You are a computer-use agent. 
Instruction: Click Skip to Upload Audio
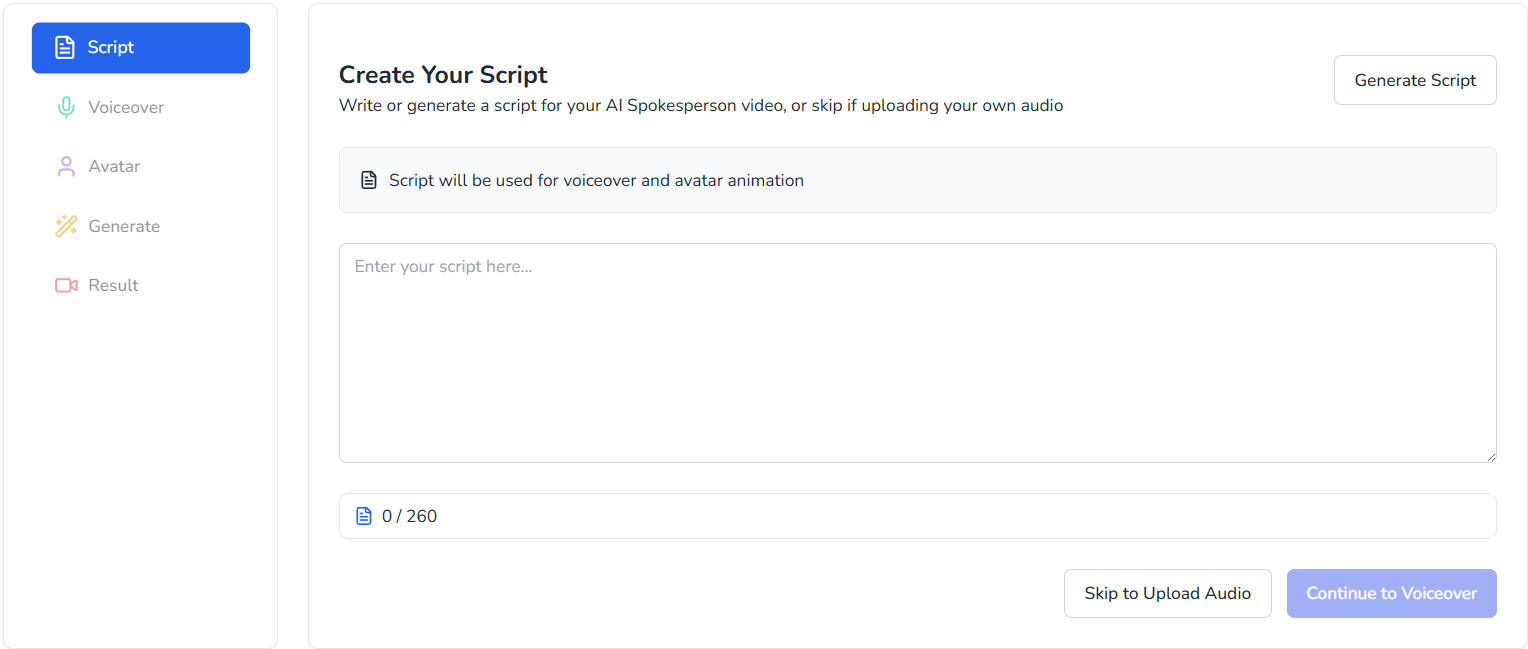[1167, 593]
